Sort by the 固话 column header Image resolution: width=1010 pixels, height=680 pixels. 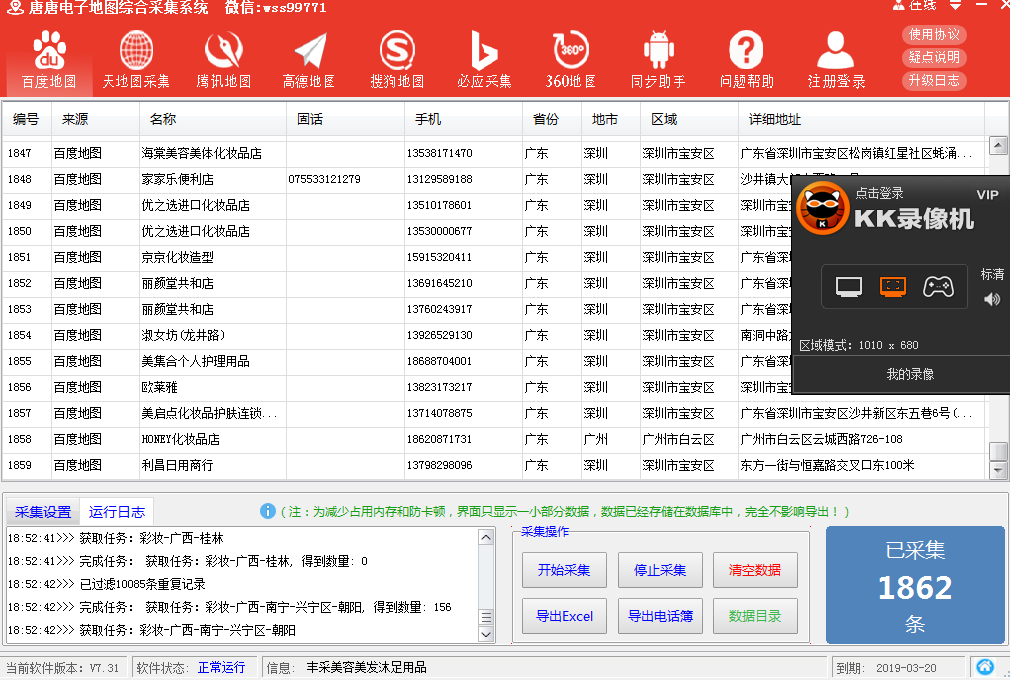click(x=345, y=119)
